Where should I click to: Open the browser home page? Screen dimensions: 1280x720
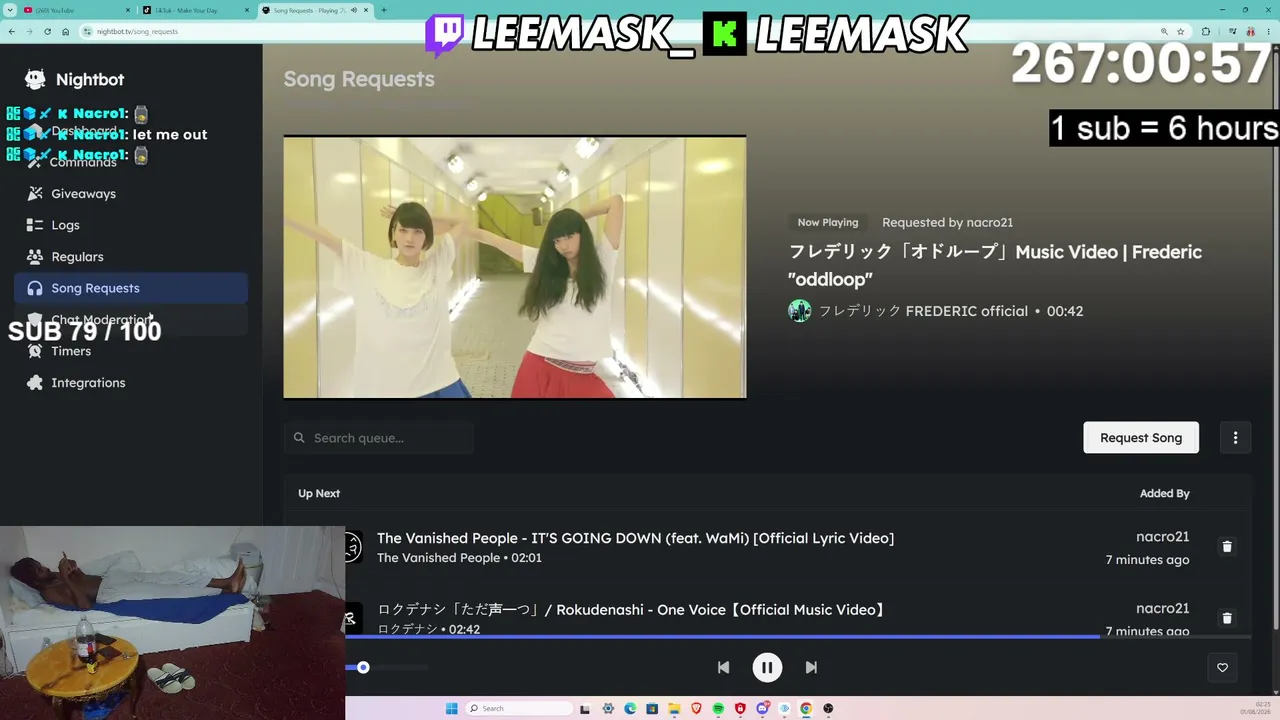pos(65,31)
